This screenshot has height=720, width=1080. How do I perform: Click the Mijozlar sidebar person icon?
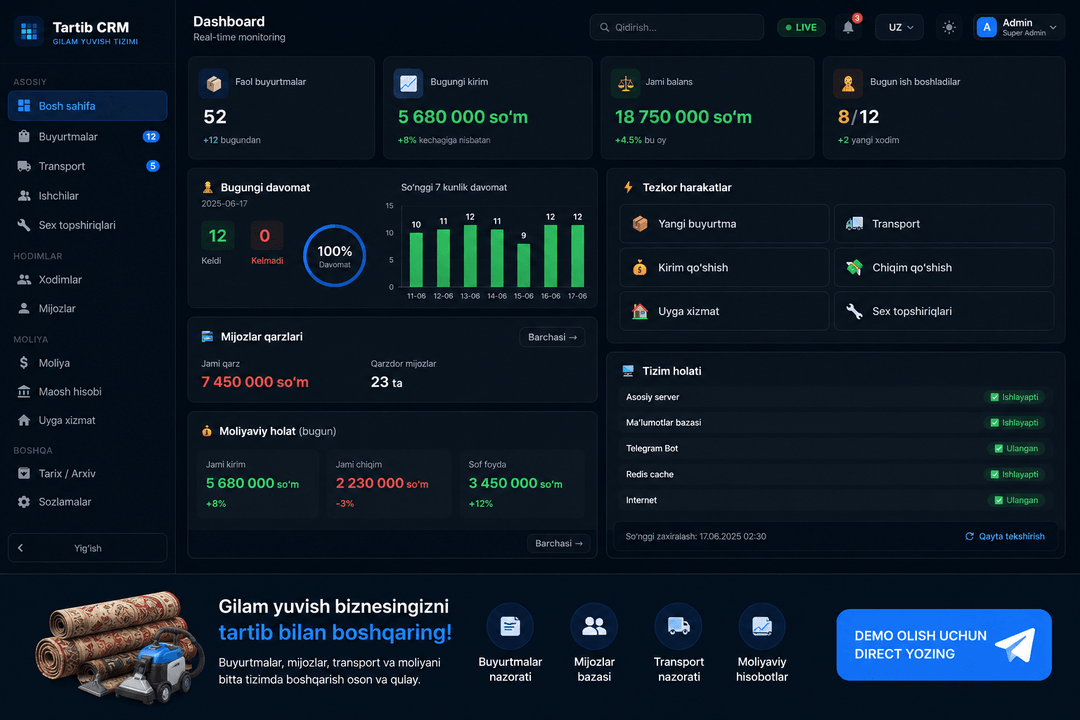[24, 309]
